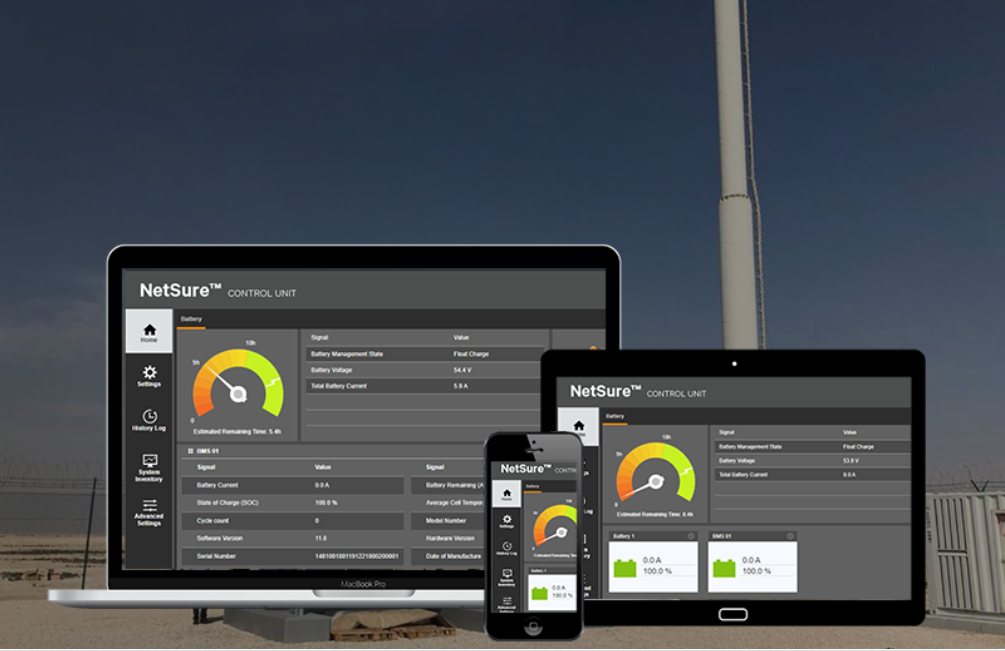
Task: Tap the tablet's physical home button
Action: (733, 614)
